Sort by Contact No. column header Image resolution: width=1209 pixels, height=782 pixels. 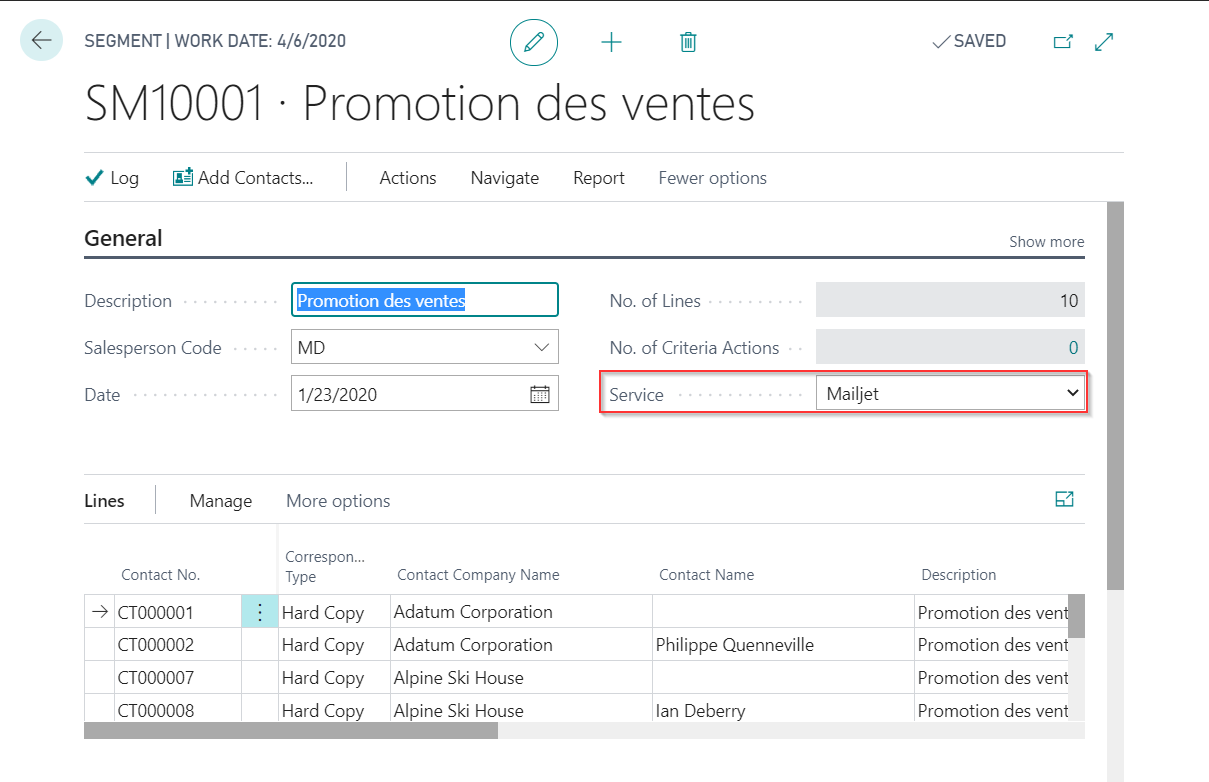(161, 575)
